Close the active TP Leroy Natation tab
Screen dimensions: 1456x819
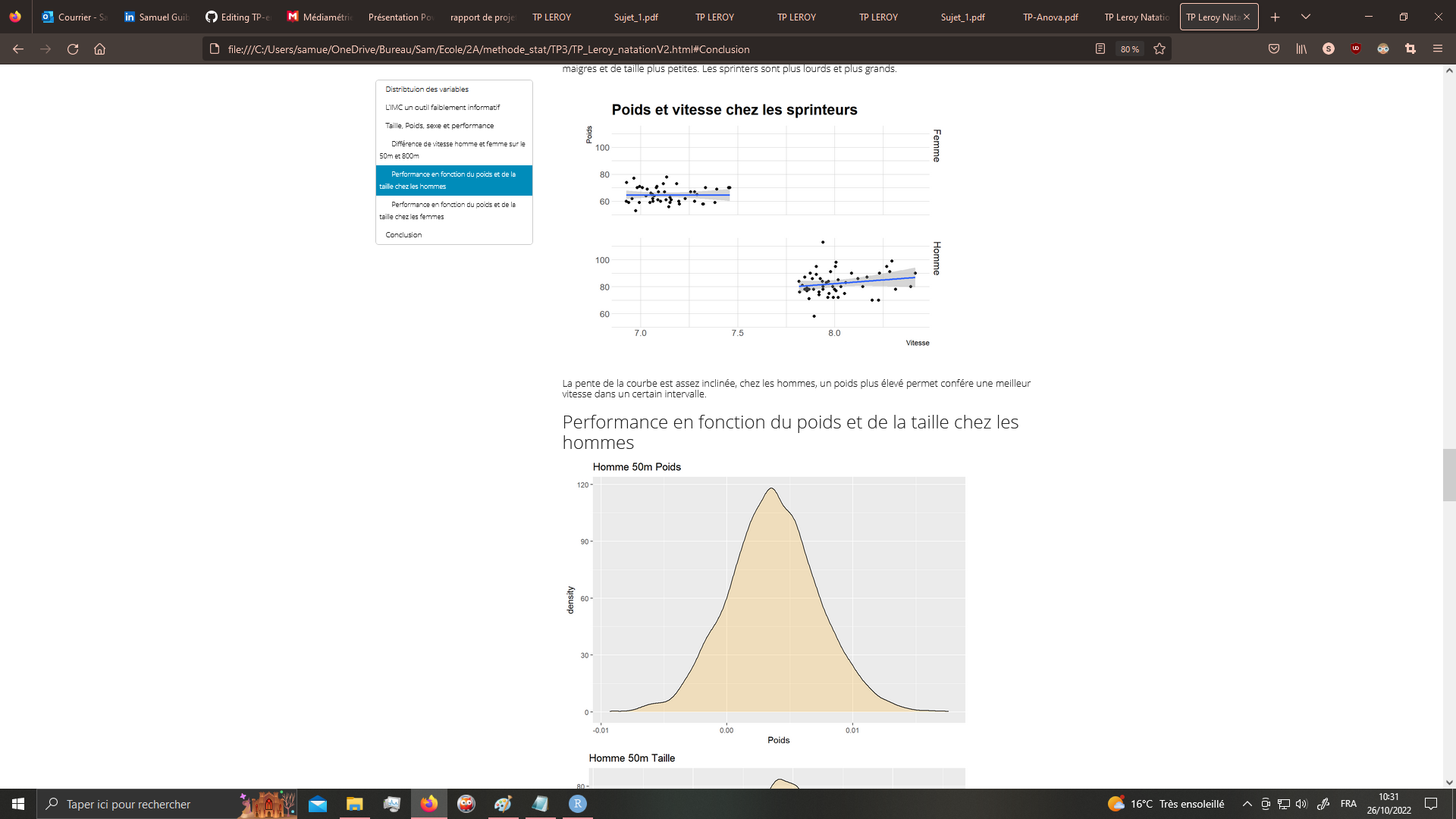[1247, 17]
